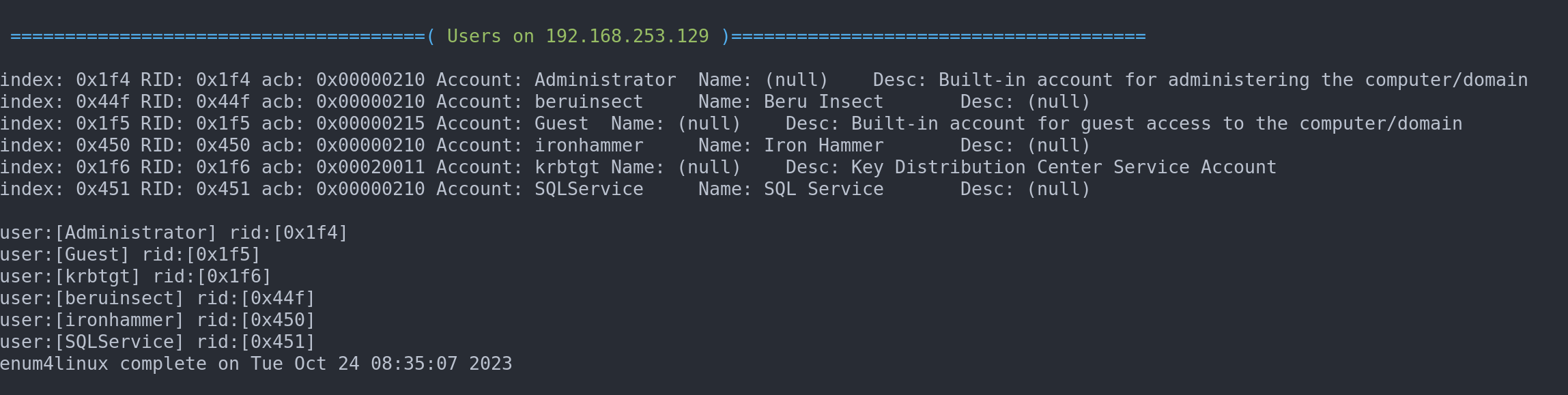The image size is (1568, 395).
Task: Click the user:[SQLService] line
Action: click(157, 342)
